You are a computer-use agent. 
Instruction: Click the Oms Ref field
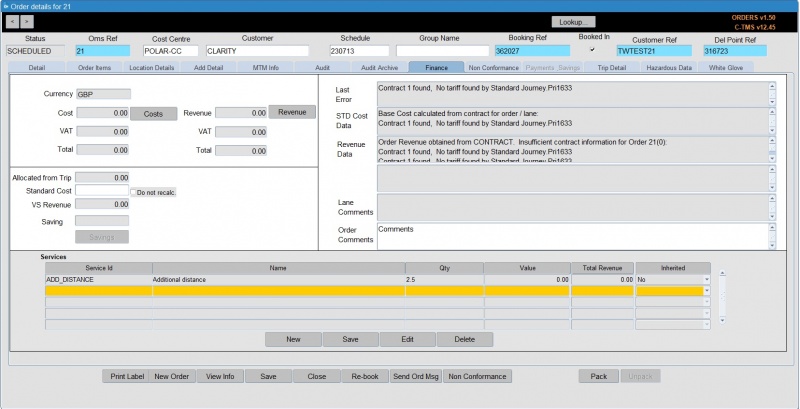(103, 51)
